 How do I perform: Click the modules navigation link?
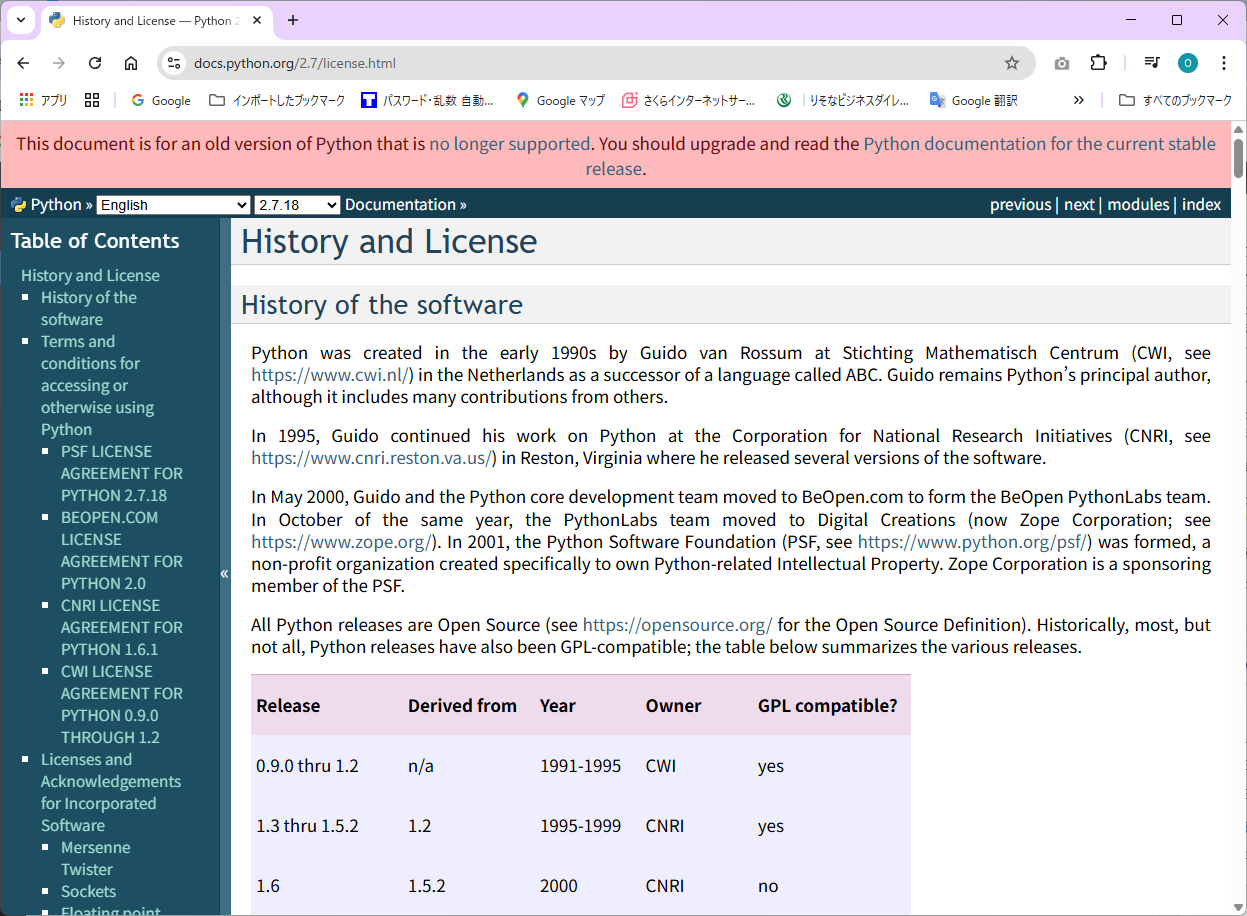pos(1138,204)
